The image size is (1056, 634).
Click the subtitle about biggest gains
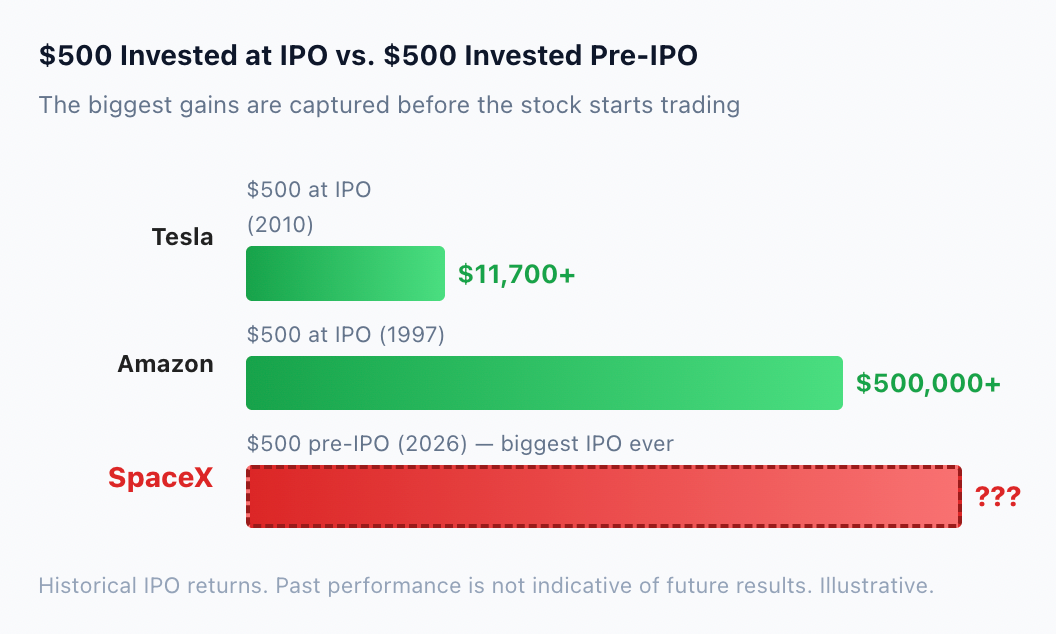[x=389, y=105]
